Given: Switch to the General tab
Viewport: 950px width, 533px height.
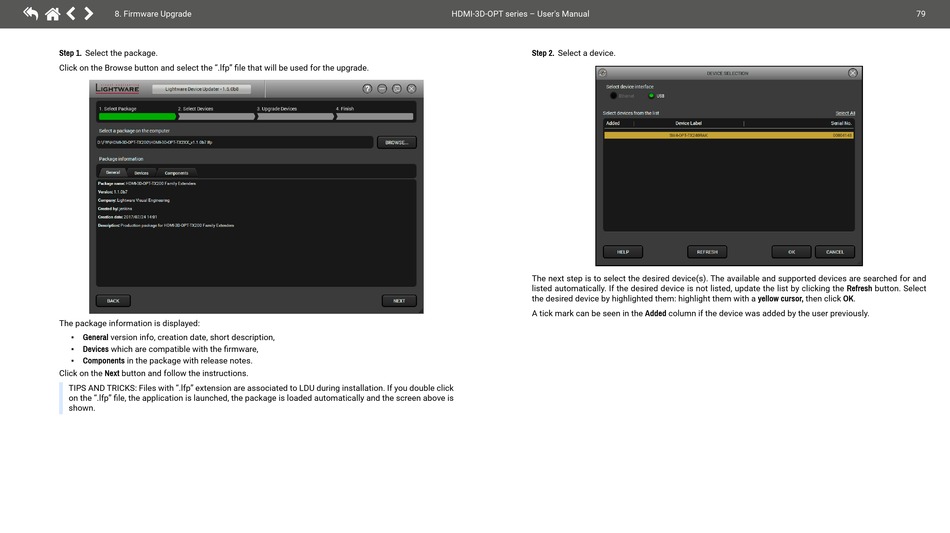Looking at the screenshot, I should 113,173.
